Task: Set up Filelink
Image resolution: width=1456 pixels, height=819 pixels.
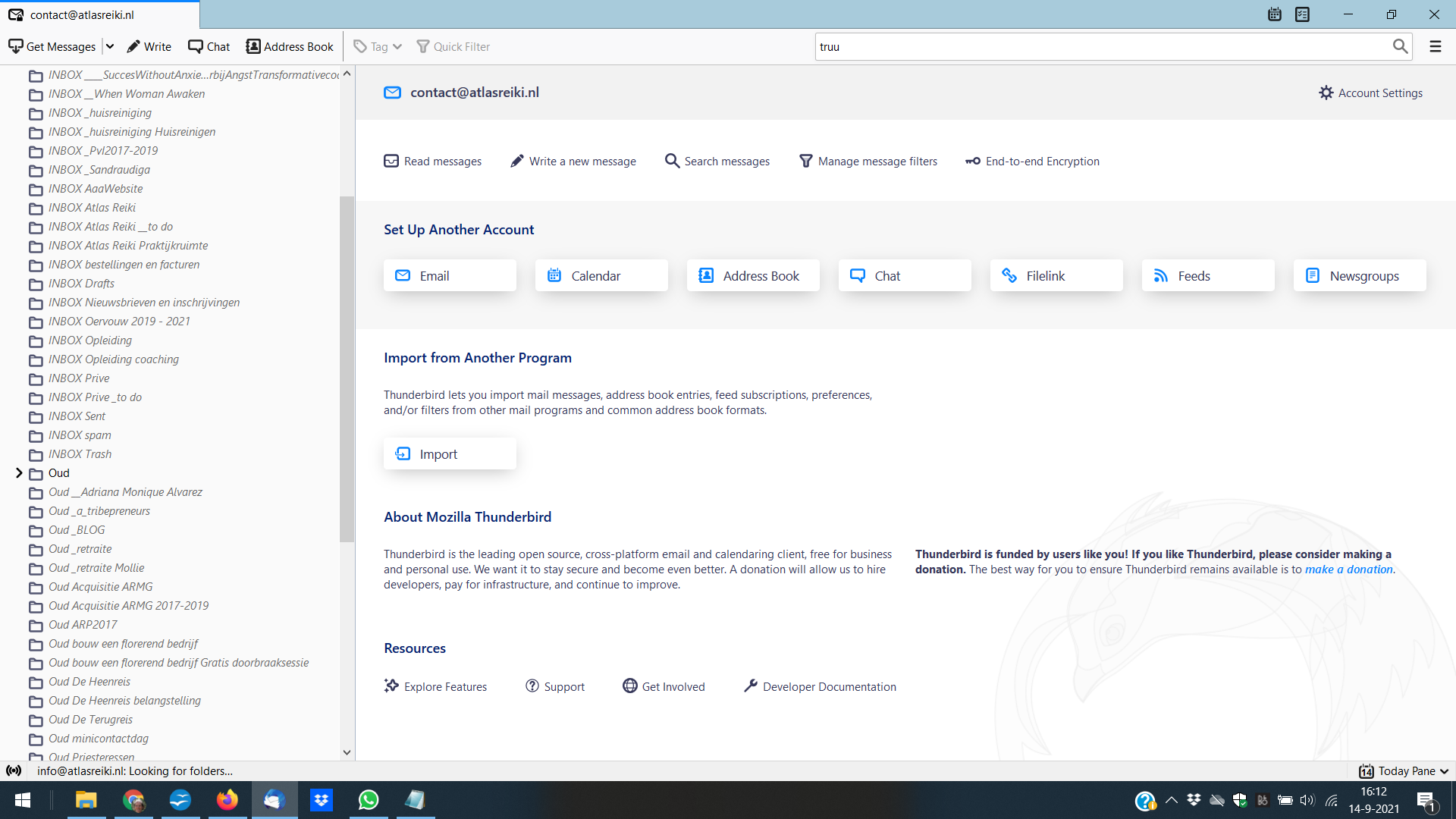Action: (1056, 275)
